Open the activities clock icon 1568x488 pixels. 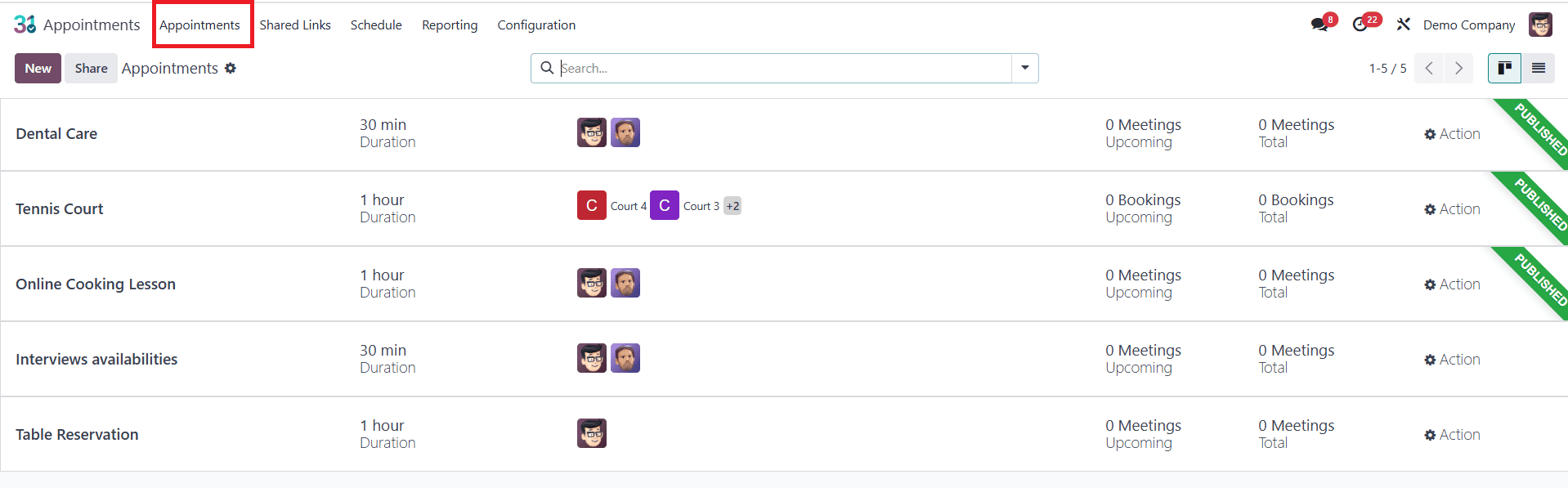pyautogui.click(x=1360, y=25)
